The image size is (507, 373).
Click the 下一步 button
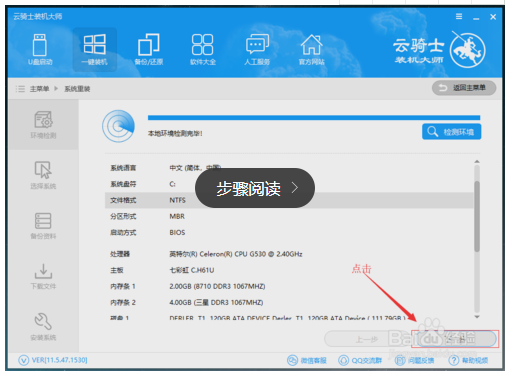[455, 339]
